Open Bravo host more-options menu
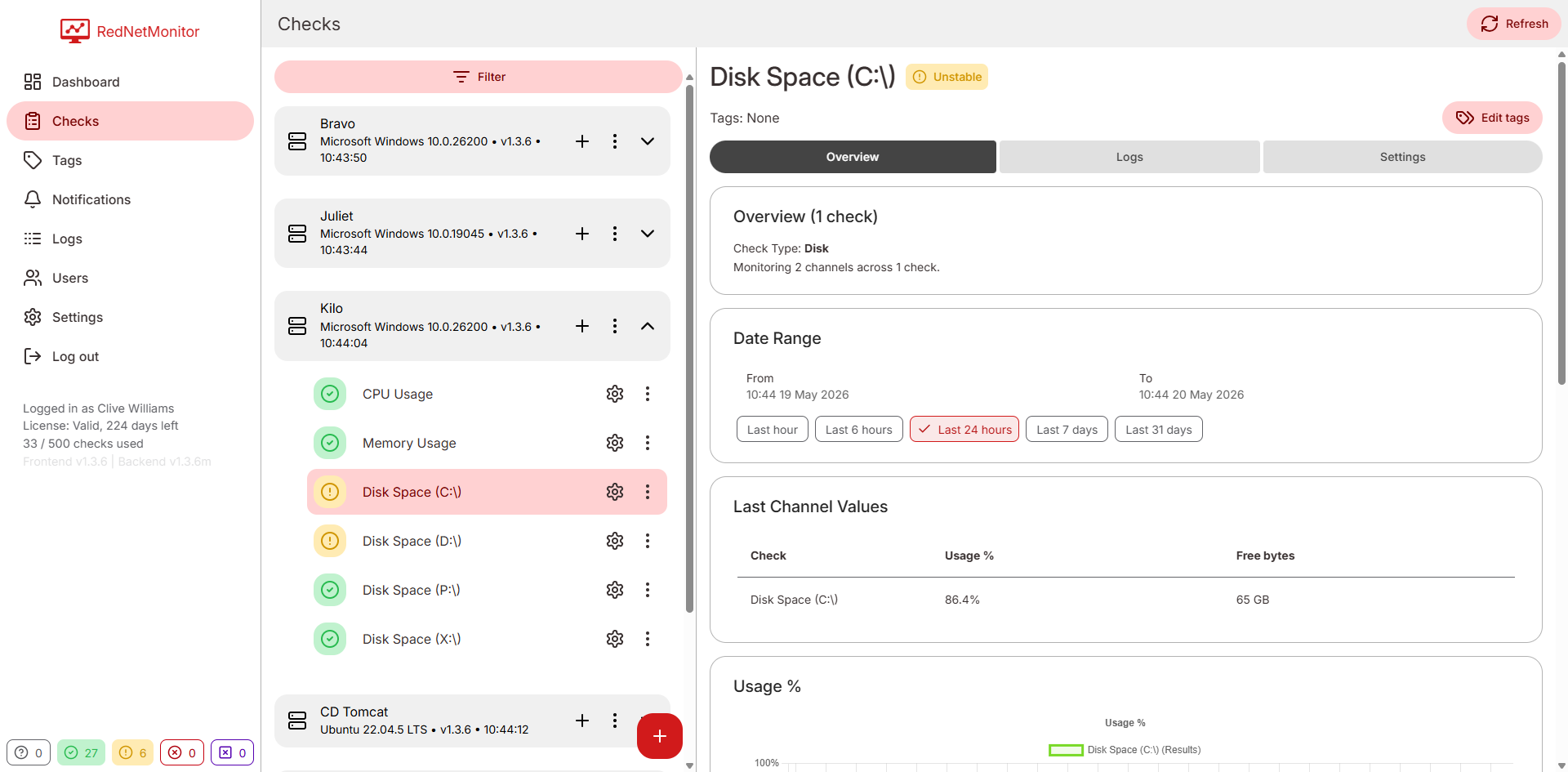The image size is (1568, 772). coord(615,141)
